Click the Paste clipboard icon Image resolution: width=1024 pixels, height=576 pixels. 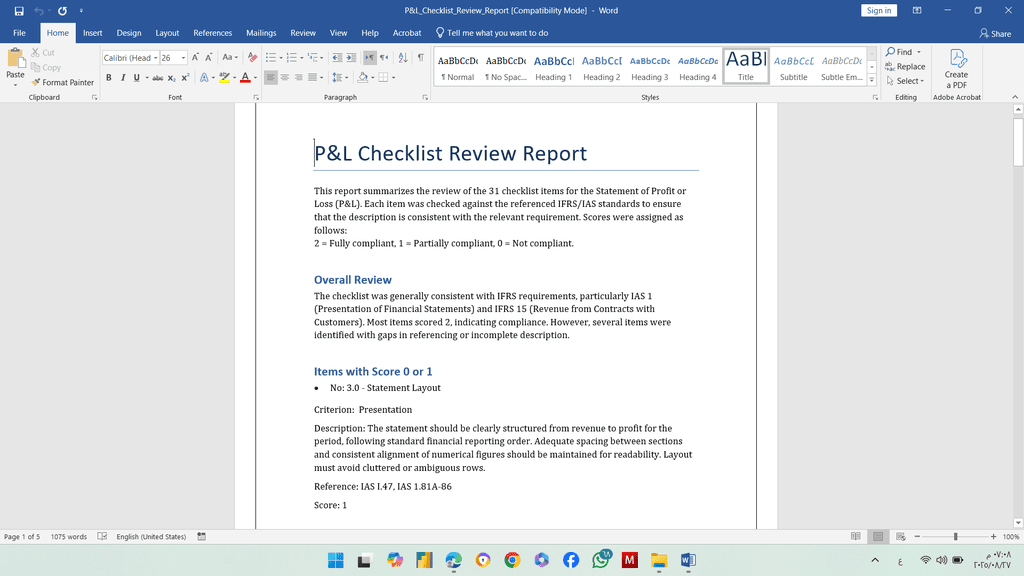pyautogui.click(x=15, y=59)
